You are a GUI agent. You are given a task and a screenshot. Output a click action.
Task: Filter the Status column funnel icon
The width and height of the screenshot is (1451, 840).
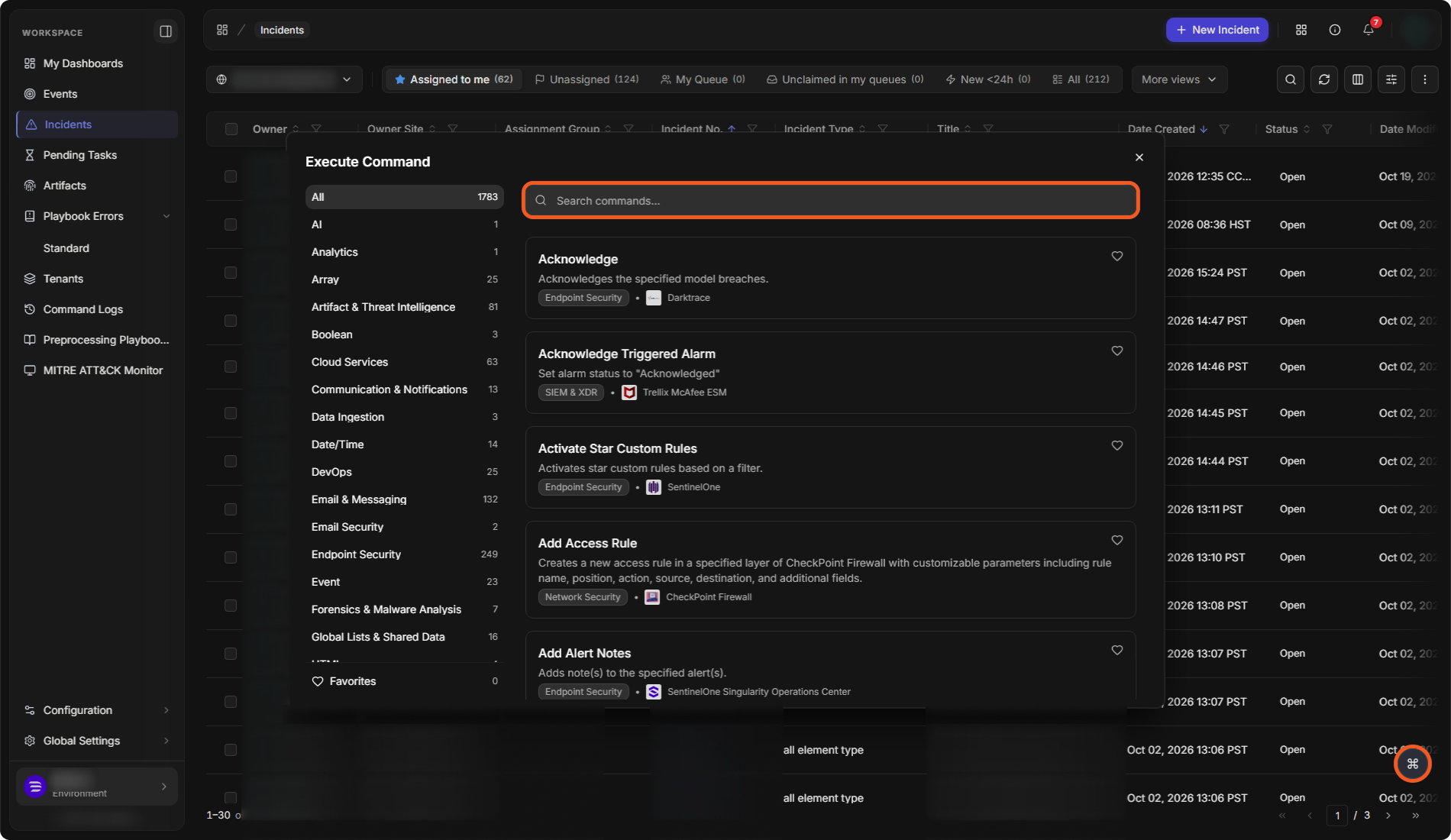1327,129
